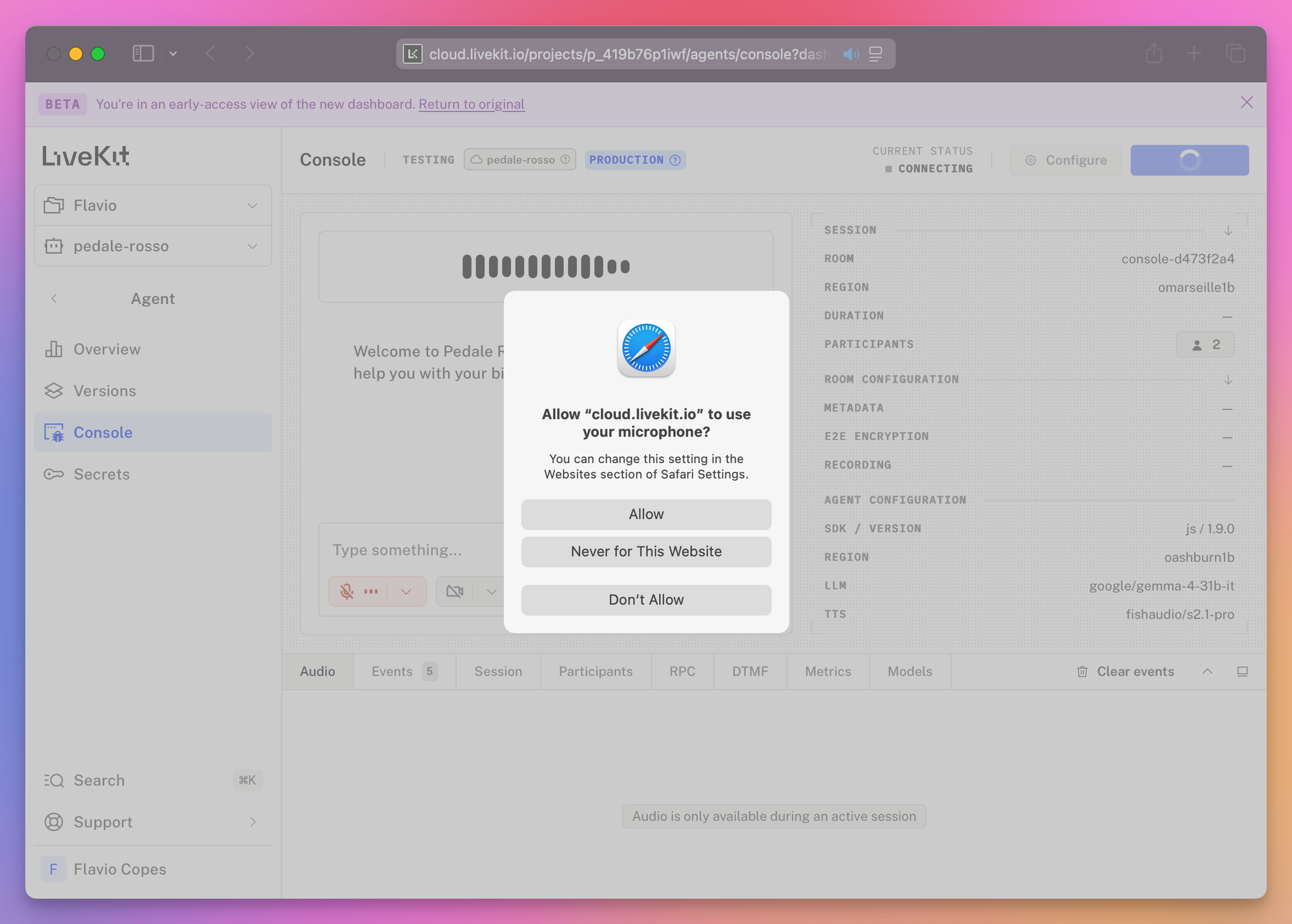Collapse bottom panel with up chevron

1207,672
